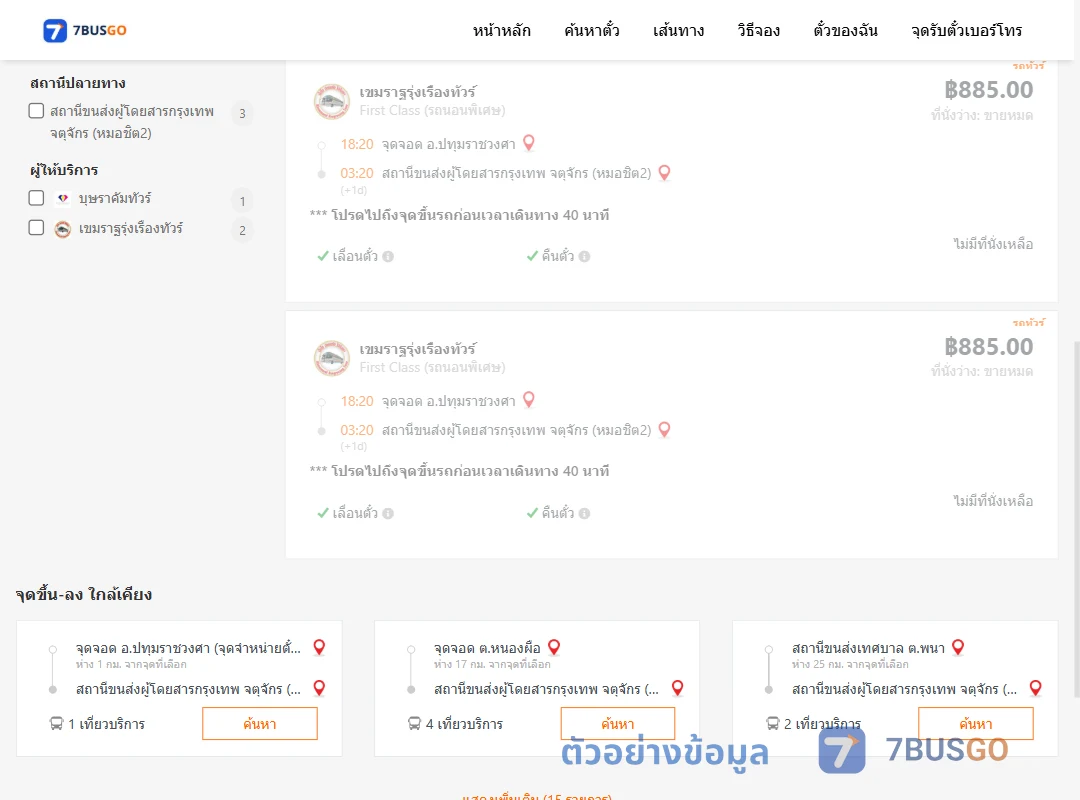Click info icon next to เลื่อนตั๋ว second card

pos(388,513)
